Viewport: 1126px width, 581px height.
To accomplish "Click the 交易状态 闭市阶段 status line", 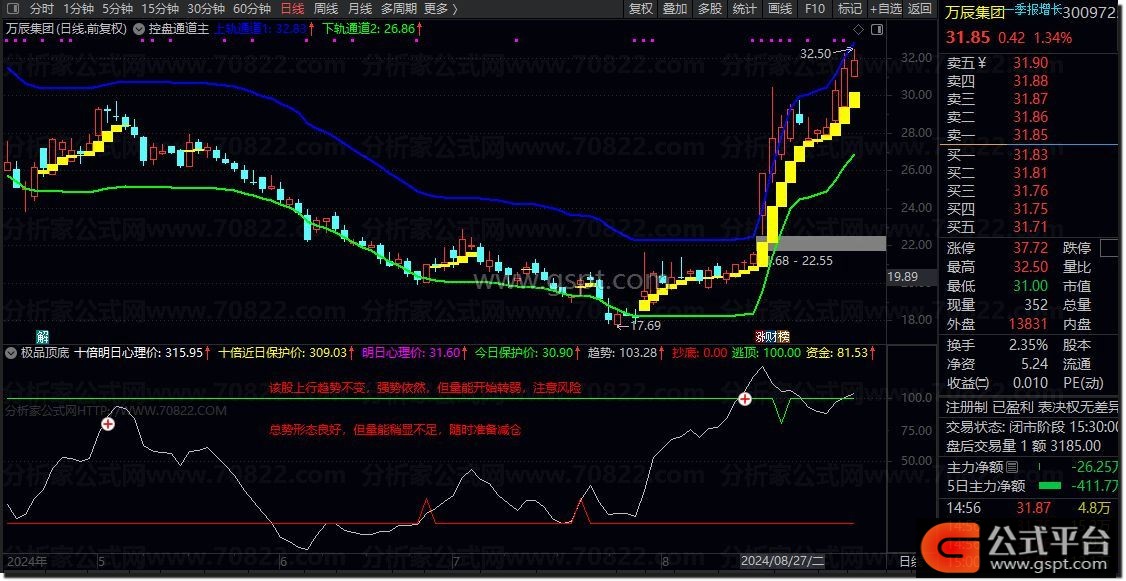I will [1032, 427].
